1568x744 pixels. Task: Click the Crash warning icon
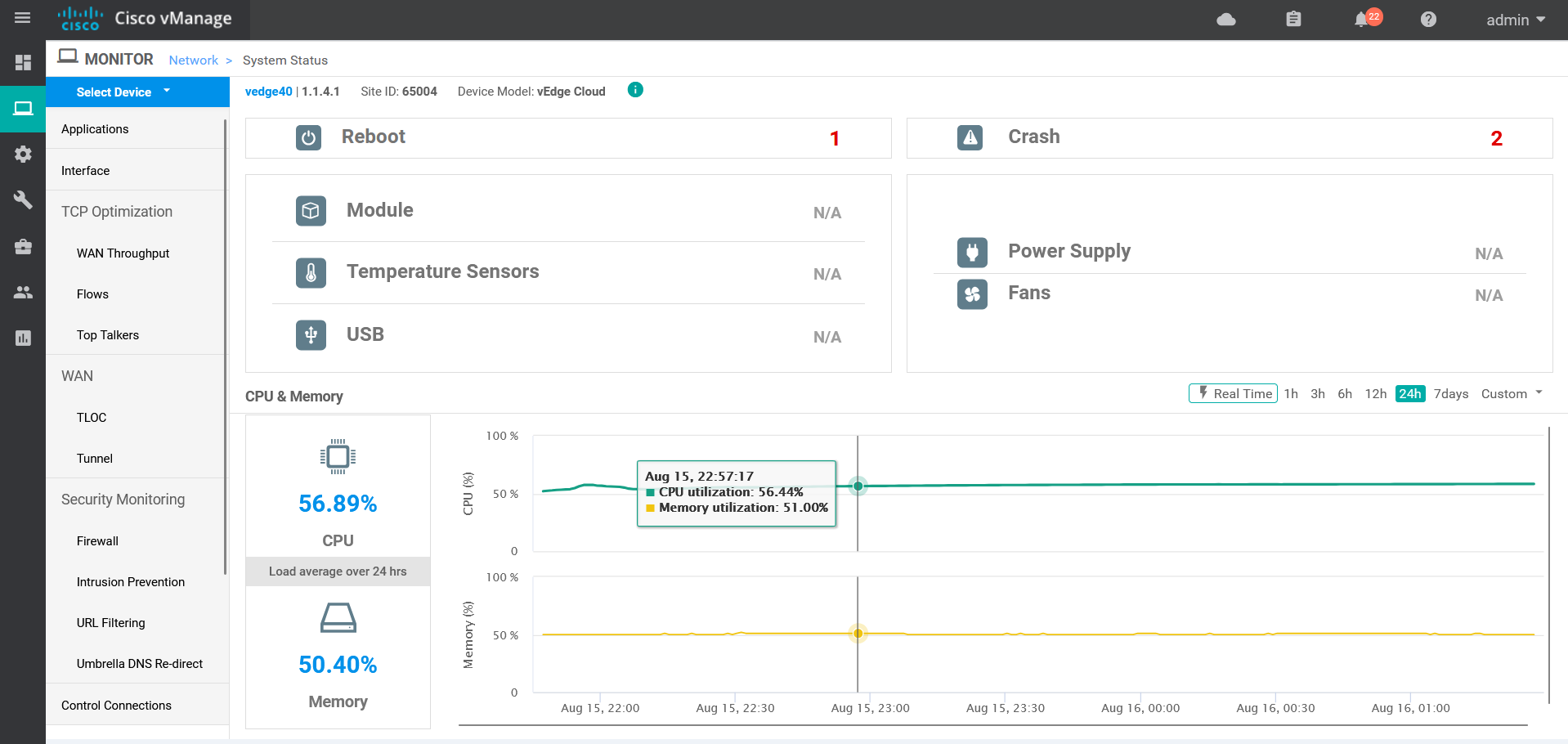pos(970,137)
